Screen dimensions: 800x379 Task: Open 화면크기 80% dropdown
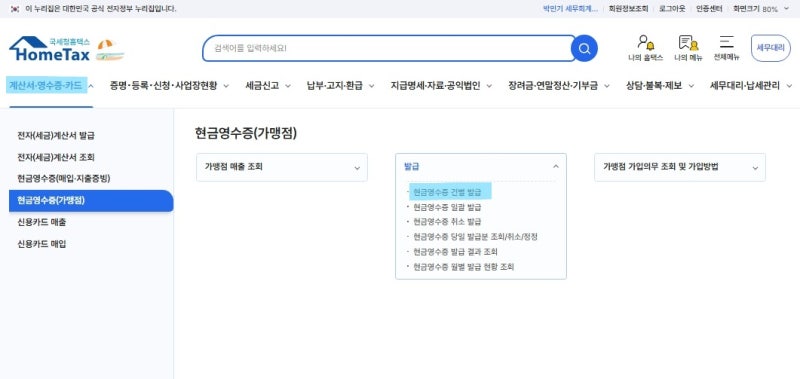(x=761, y=9)
